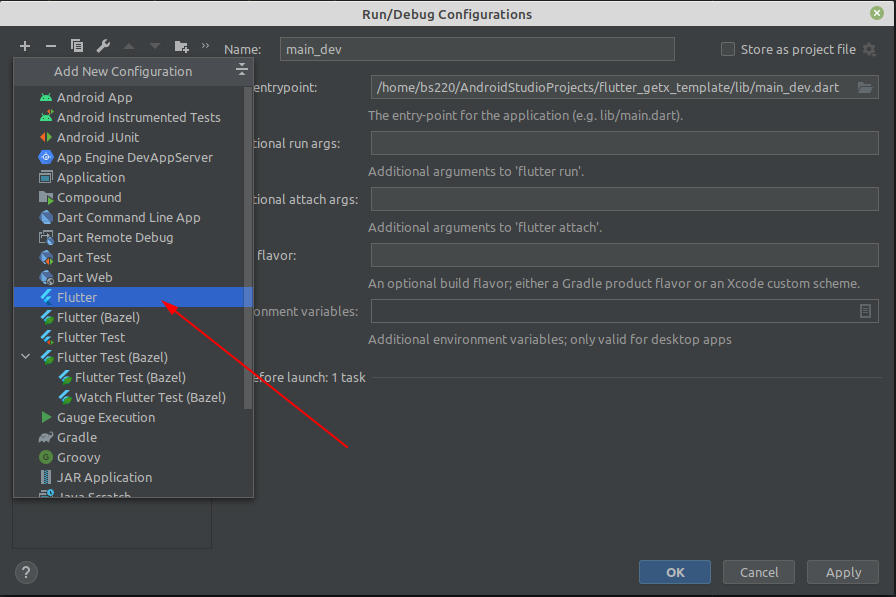Browse for entrypoint with folder icon
The width and height of the screenshot is (896, 597).
[865, 87]
